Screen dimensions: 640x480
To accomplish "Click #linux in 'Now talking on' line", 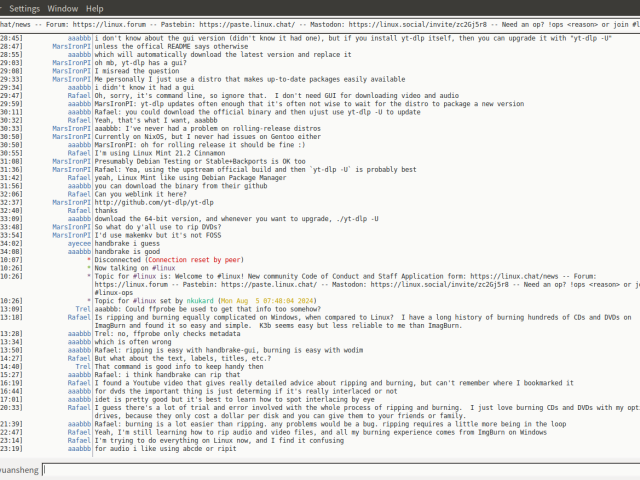I will [163, 268].
